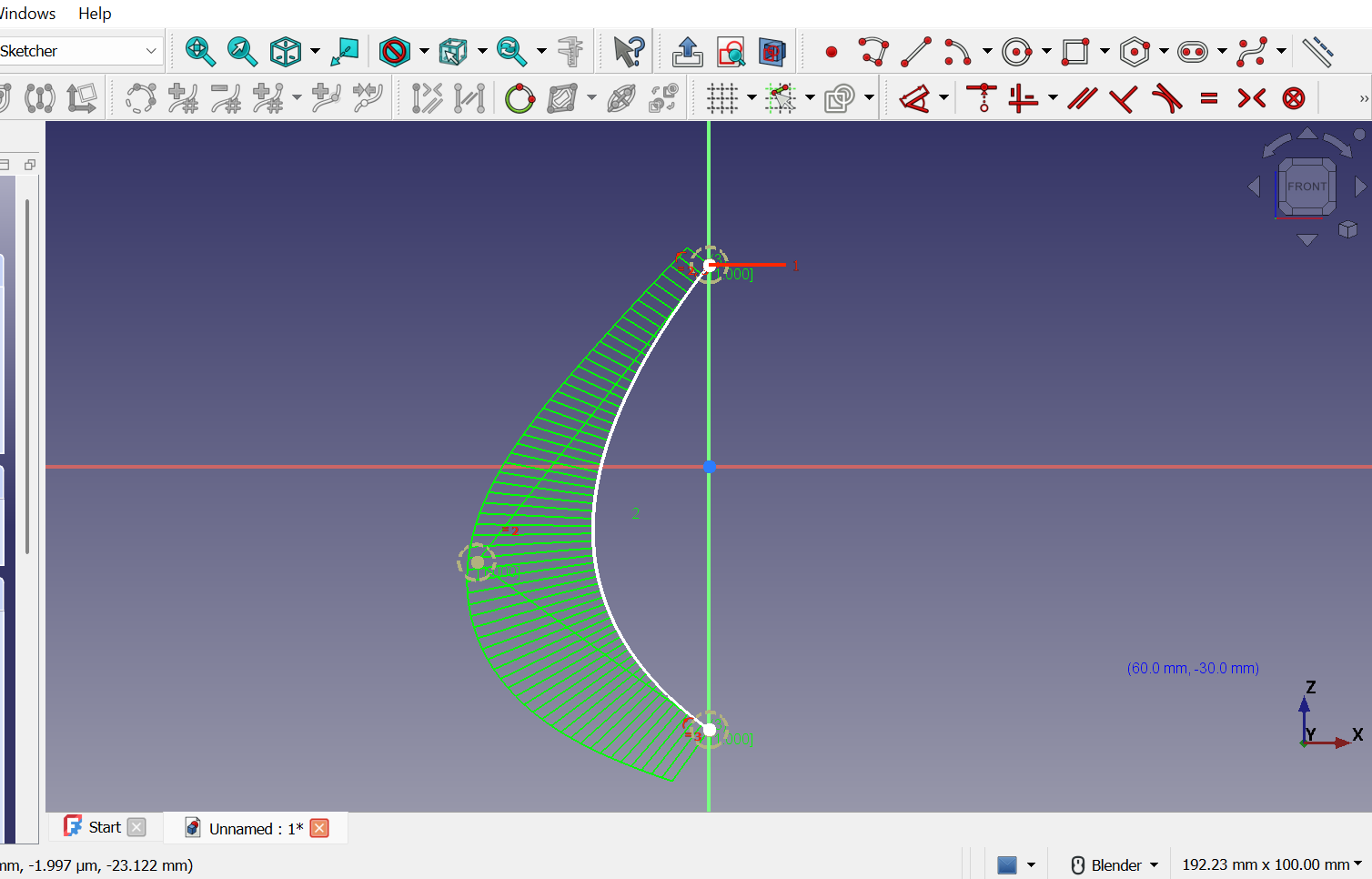Image resolution: width=1372 pixels, height=879 pixels.
Task: Expand the draw style dropdown arrow
Action: pyautogui.click(x=424, y=51)
